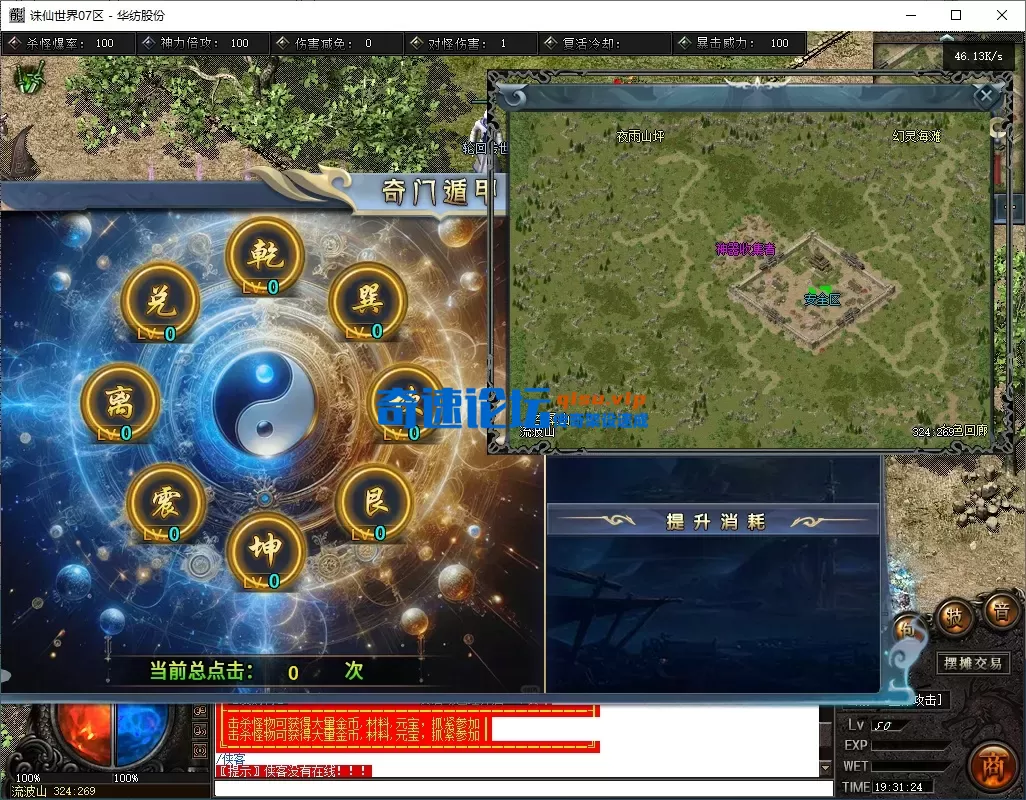Click the 神秘收集者 NPC label on map
Image resolution: width=1026 pixels, height=800 pixels.
point(745,249)
